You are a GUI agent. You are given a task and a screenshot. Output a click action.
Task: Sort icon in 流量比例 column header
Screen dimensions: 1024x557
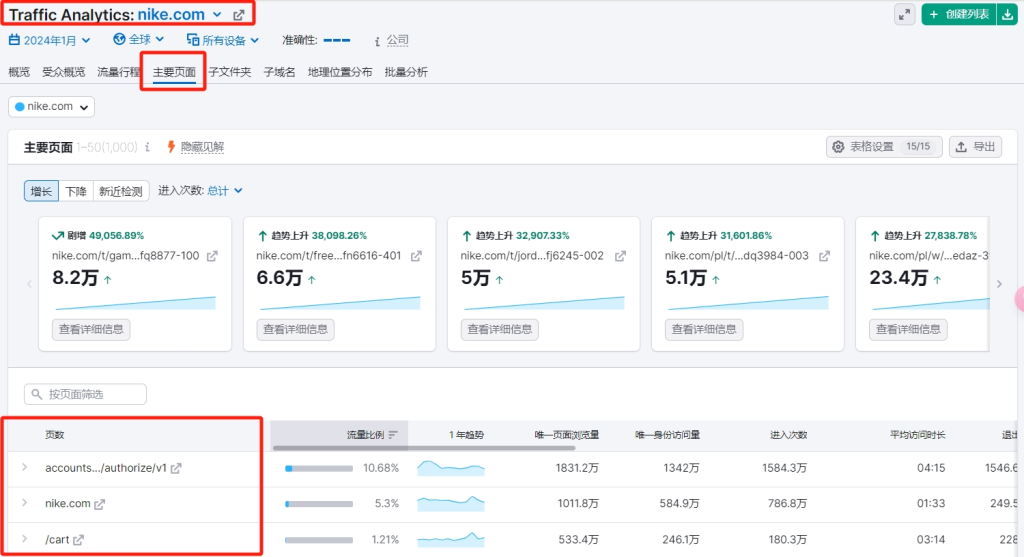(393, 435)
